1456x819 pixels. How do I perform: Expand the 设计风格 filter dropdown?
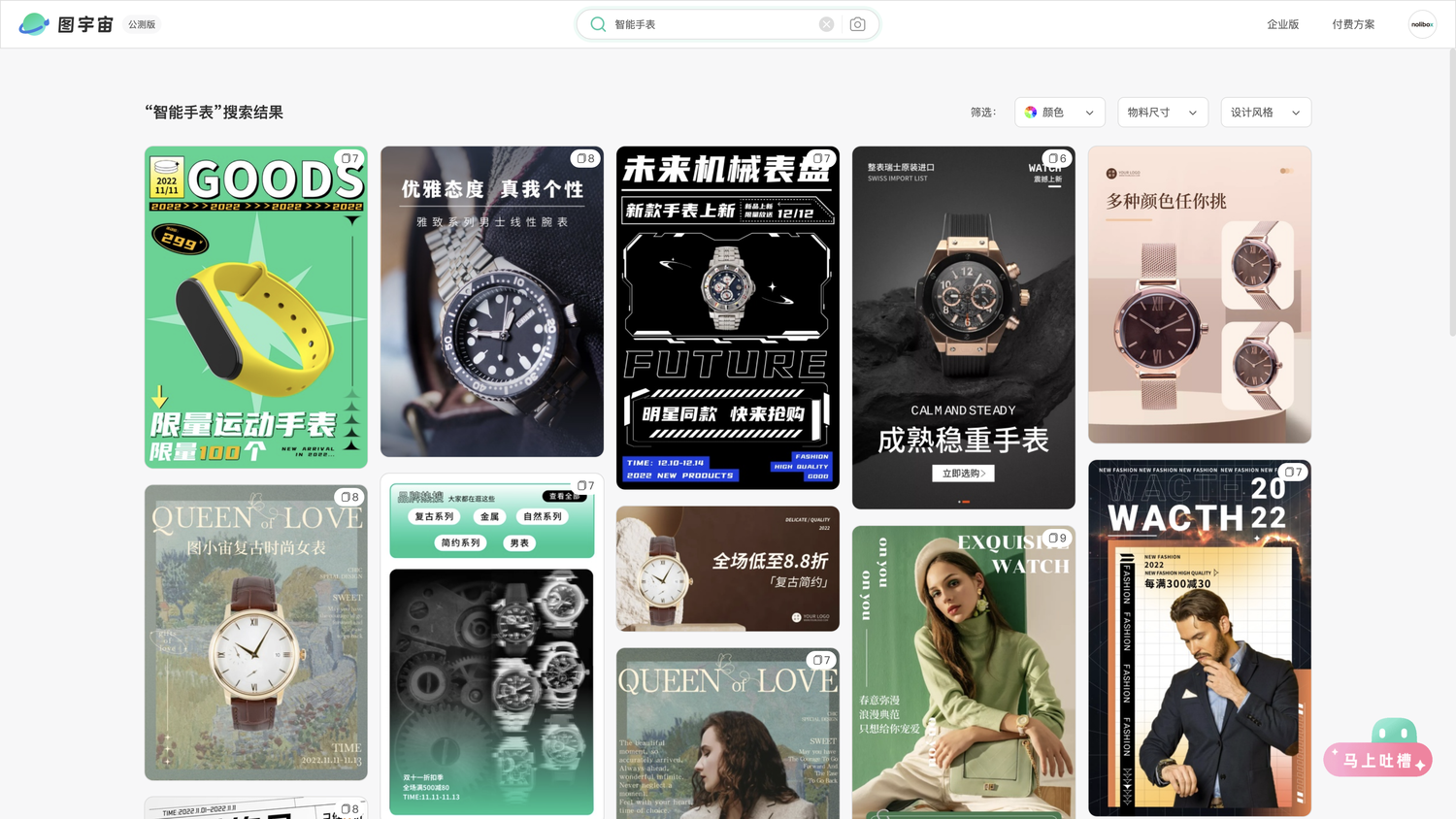click(x=1266, y=113)
